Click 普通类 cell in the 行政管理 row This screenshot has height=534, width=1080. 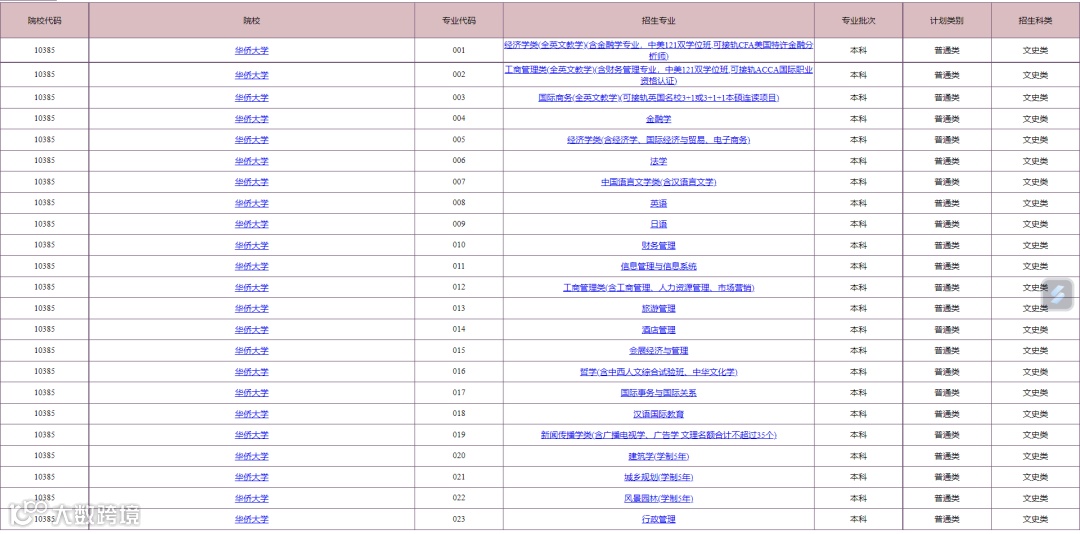click(x=946, y=520)
